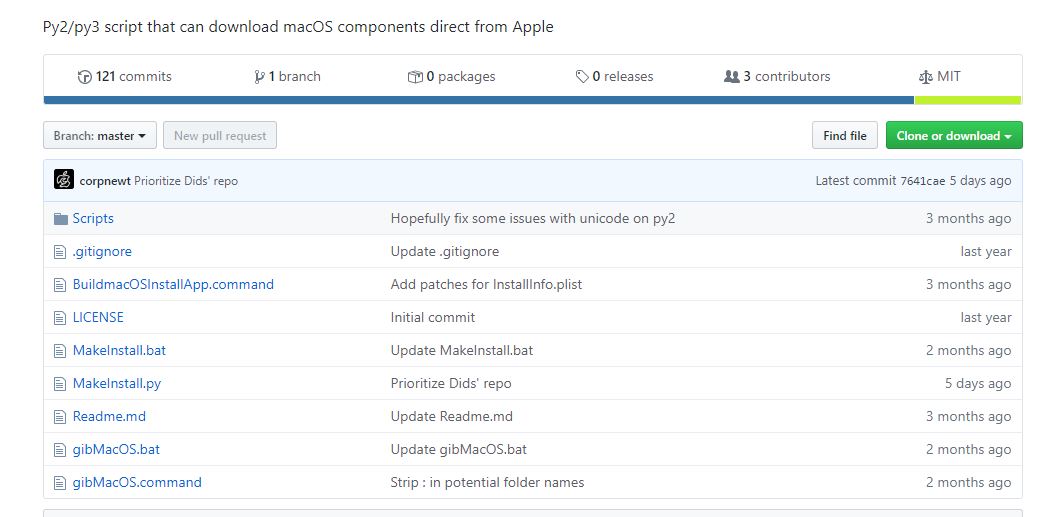Click the packages box icon
The height and width of the screenshot is (517, 1061).
pyautogui.click(x=415, y=77)
